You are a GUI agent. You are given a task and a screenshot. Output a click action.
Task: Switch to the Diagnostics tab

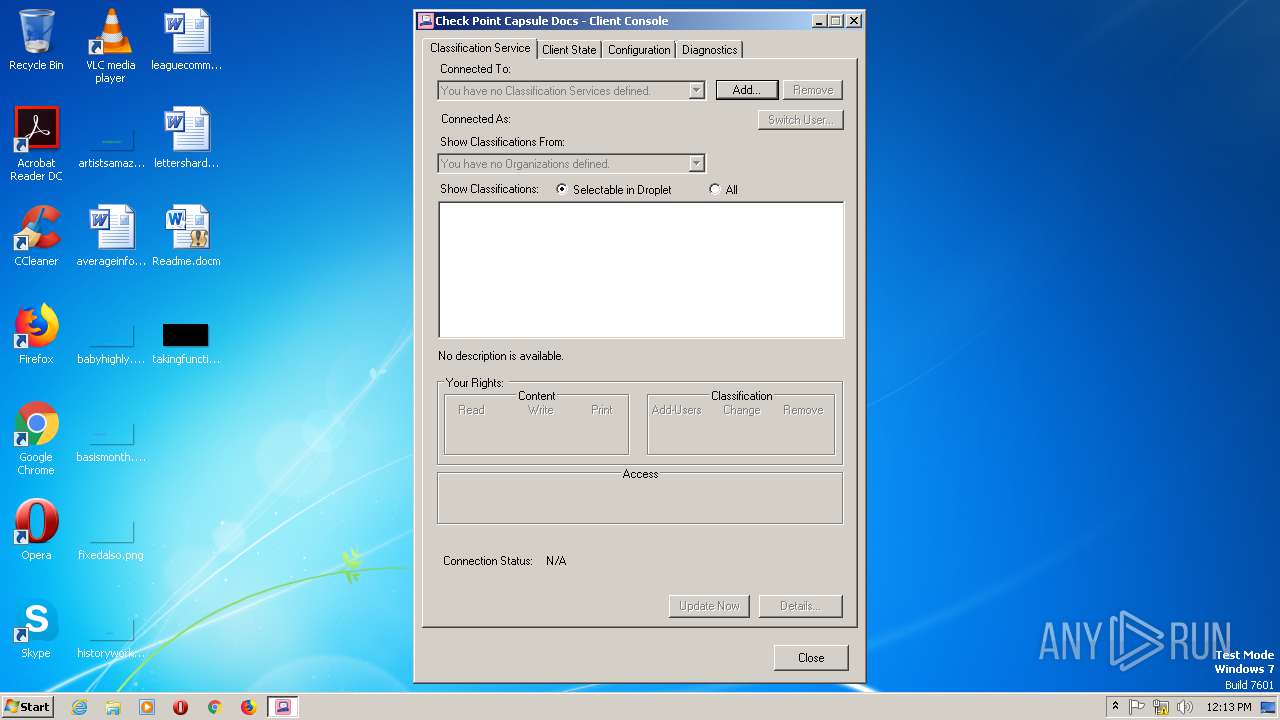710,50
